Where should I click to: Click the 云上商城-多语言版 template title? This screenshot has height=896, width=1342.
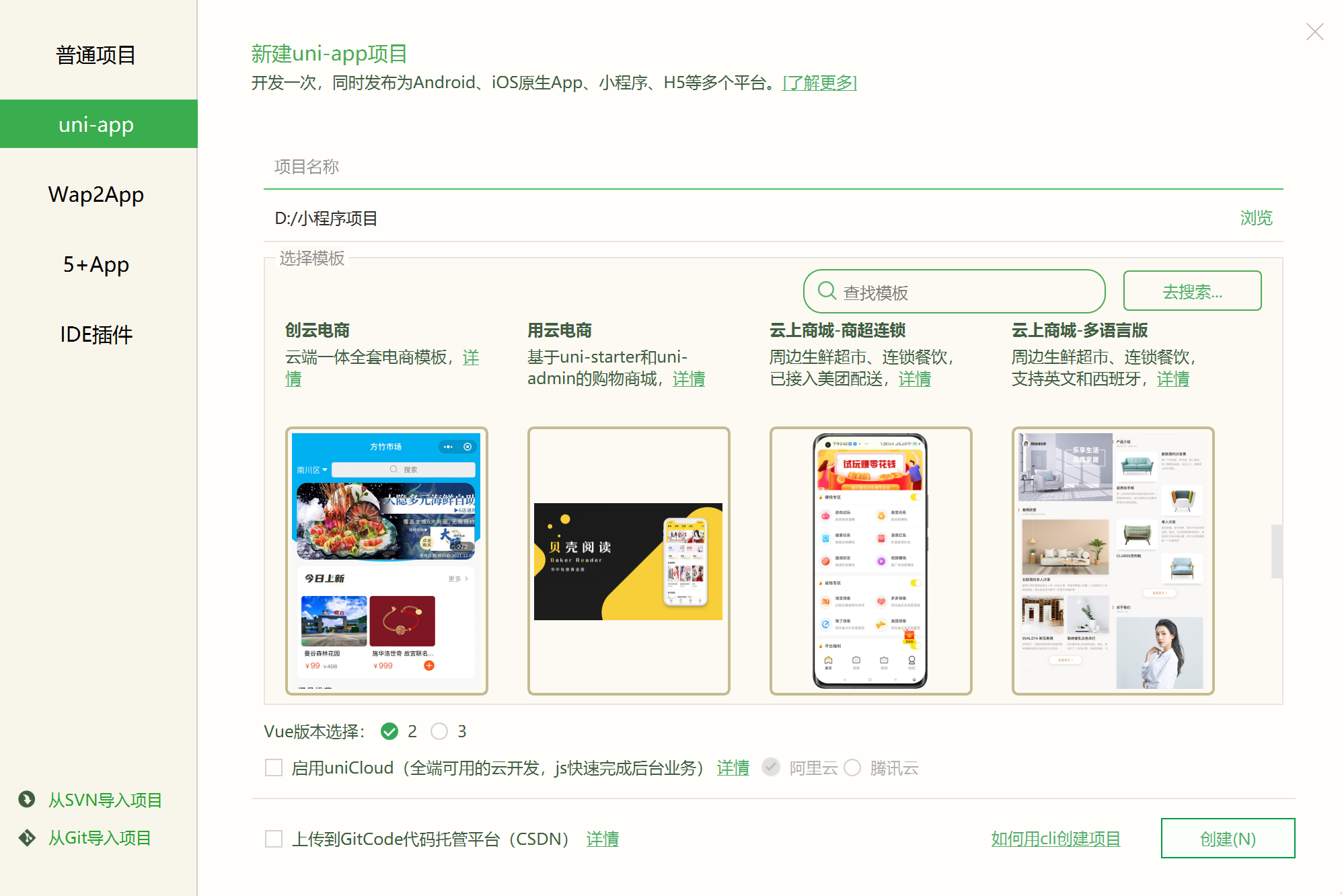pyautogui.click(x=1080, y=330)
